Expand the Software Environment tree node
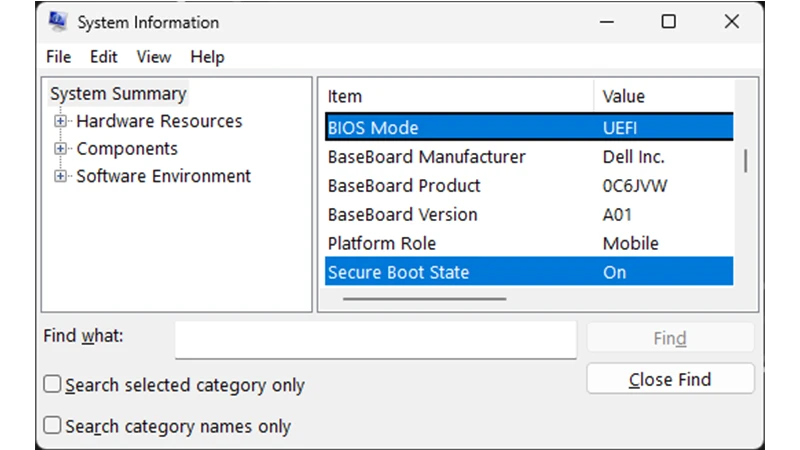This screenshot has width=800, height=450. [x=61, y=177]
